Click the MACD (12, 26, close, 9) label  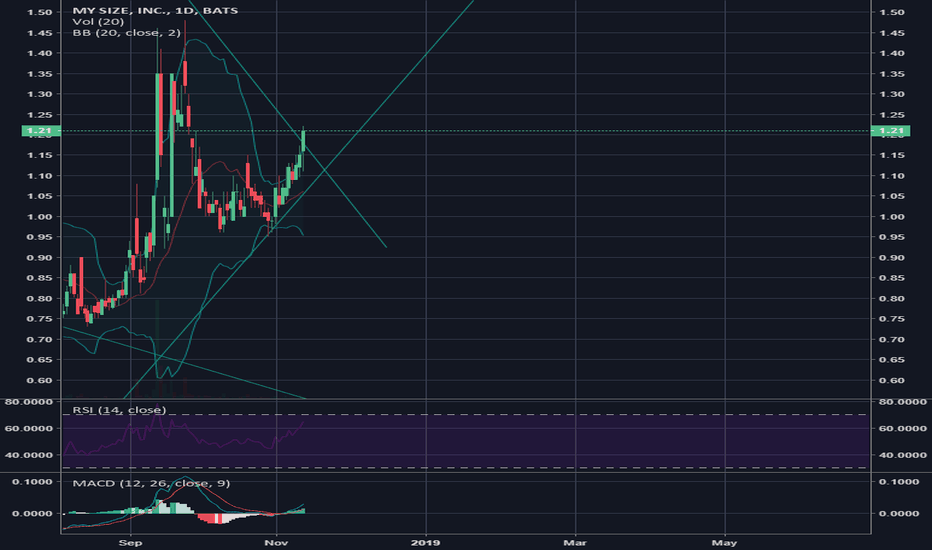(x=151, y=483)
